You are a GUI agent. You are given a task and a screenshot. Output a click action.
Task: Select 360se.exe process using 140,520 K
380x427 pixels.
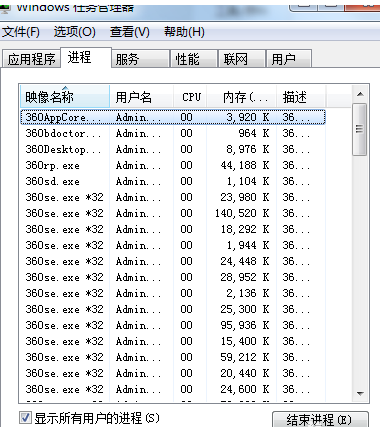click(x=173, y=213)
